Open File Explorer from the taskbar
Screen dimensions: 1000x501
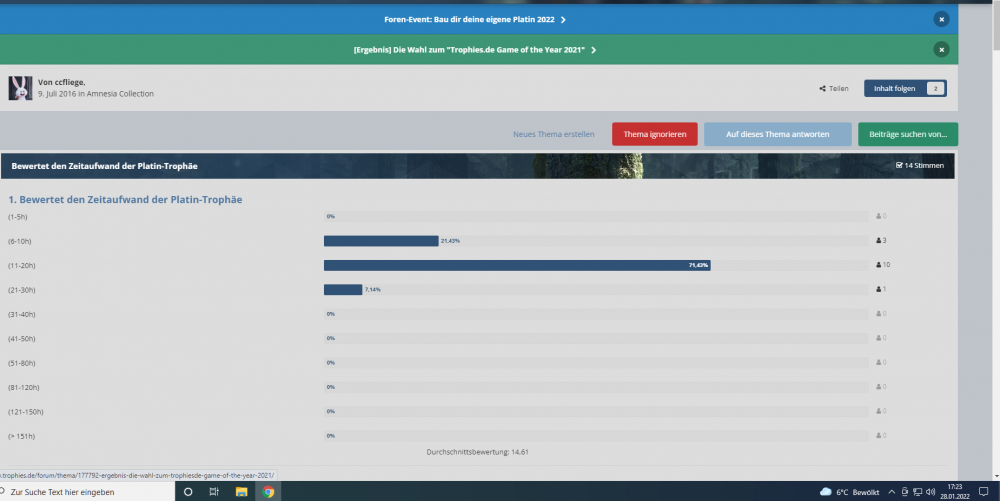point(241,492)
